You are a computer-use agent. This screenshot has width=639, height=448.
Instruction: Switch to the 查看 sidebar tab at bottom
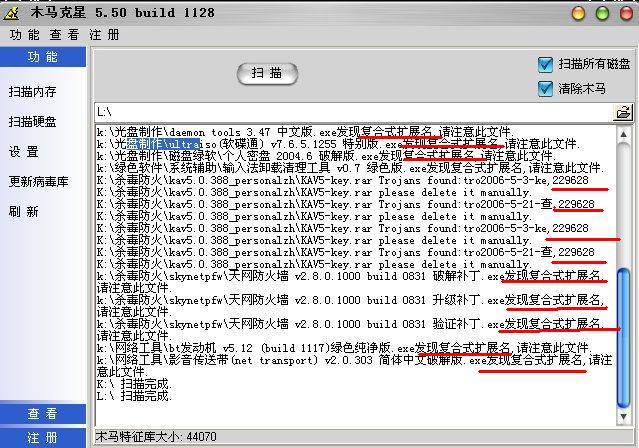(43, 414)
